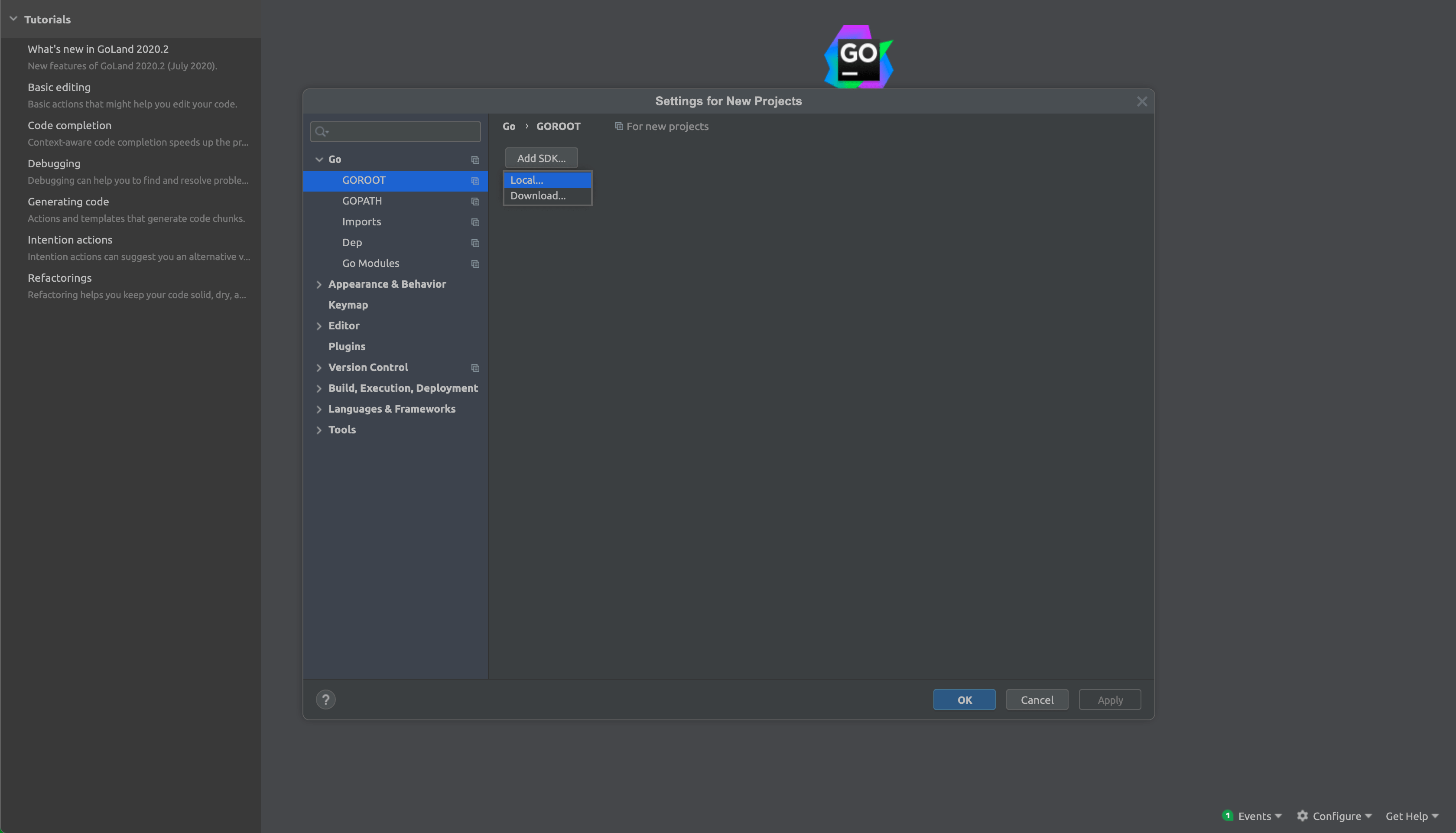Expand the Version Control group
Viewport: 1456px width, 833px height.
[x=319, y=368]
